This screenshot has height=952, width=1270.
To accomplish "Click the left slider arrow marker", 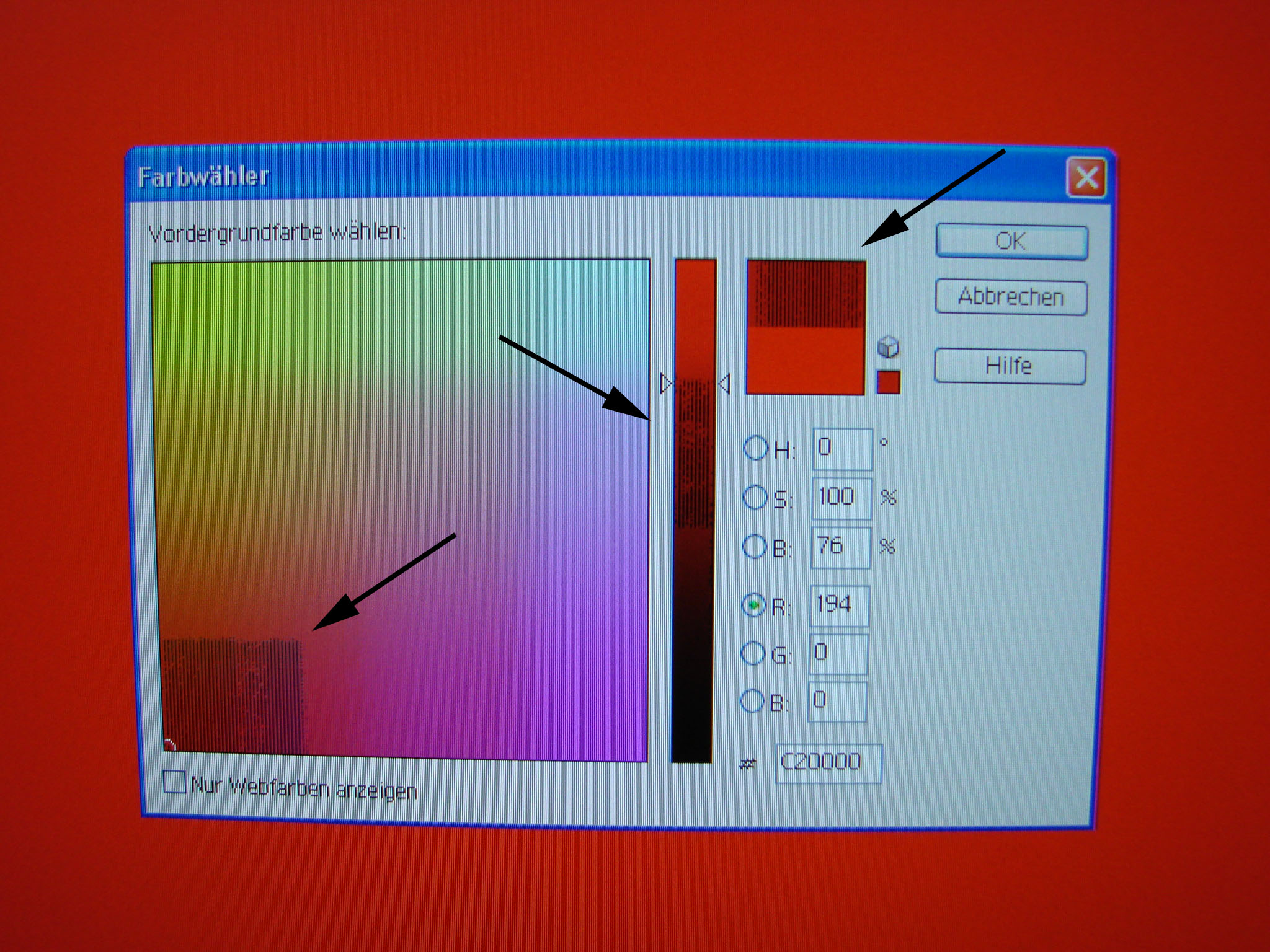I will tap(665, 384).
